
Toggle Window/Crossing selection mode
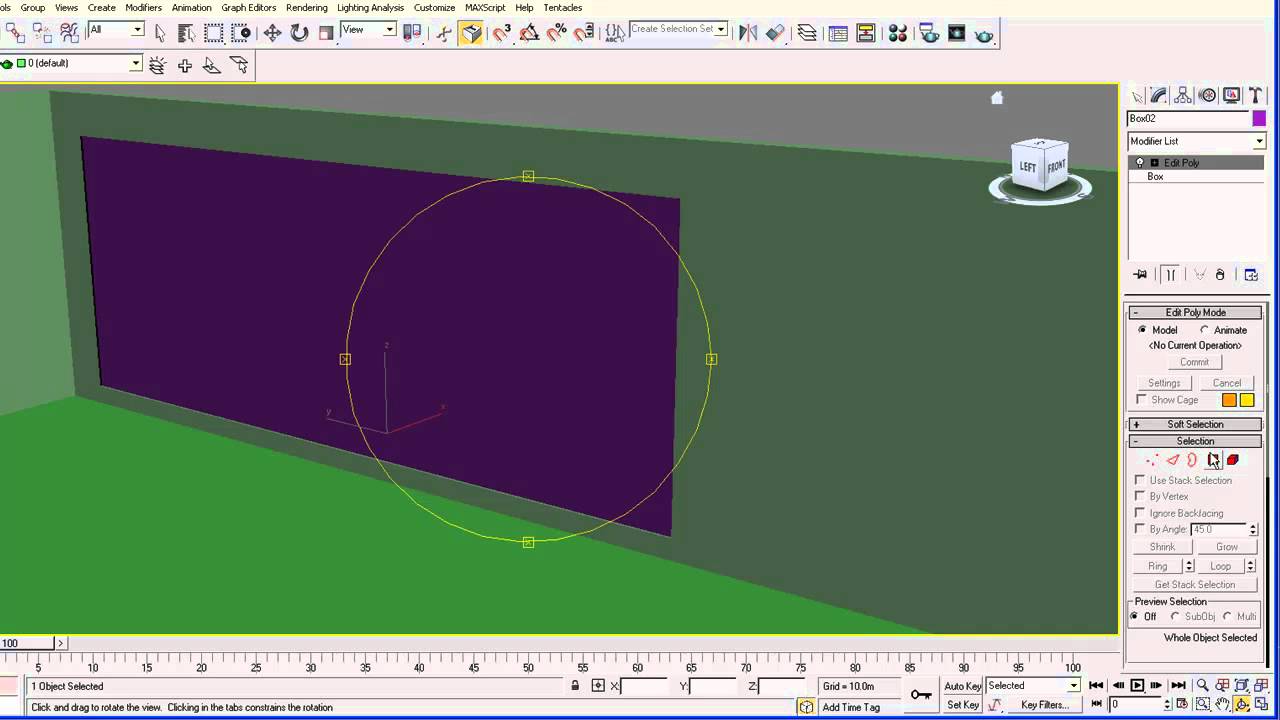click(x=241, y=33)
